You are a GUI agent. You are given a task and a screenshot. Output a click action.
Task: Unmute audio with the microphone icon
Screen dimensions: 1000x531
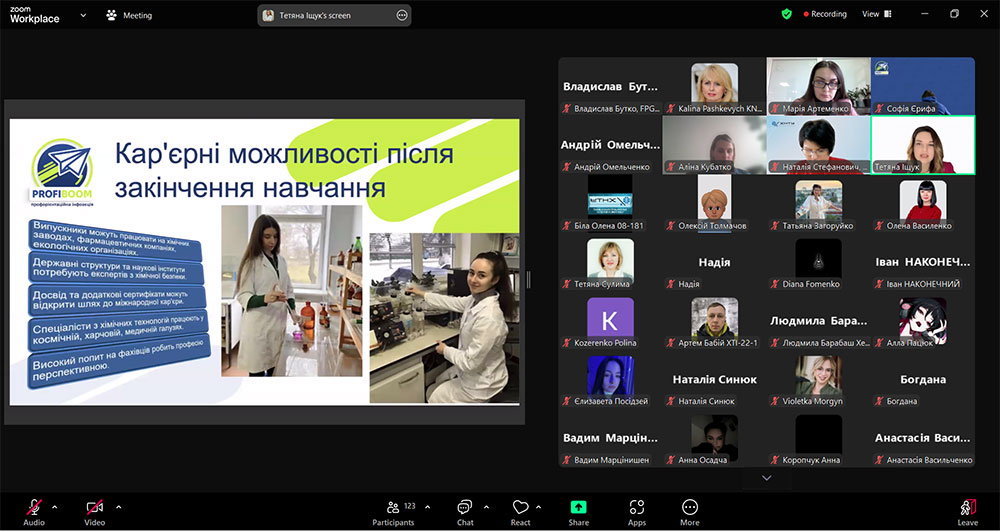[x=34, y=507]
